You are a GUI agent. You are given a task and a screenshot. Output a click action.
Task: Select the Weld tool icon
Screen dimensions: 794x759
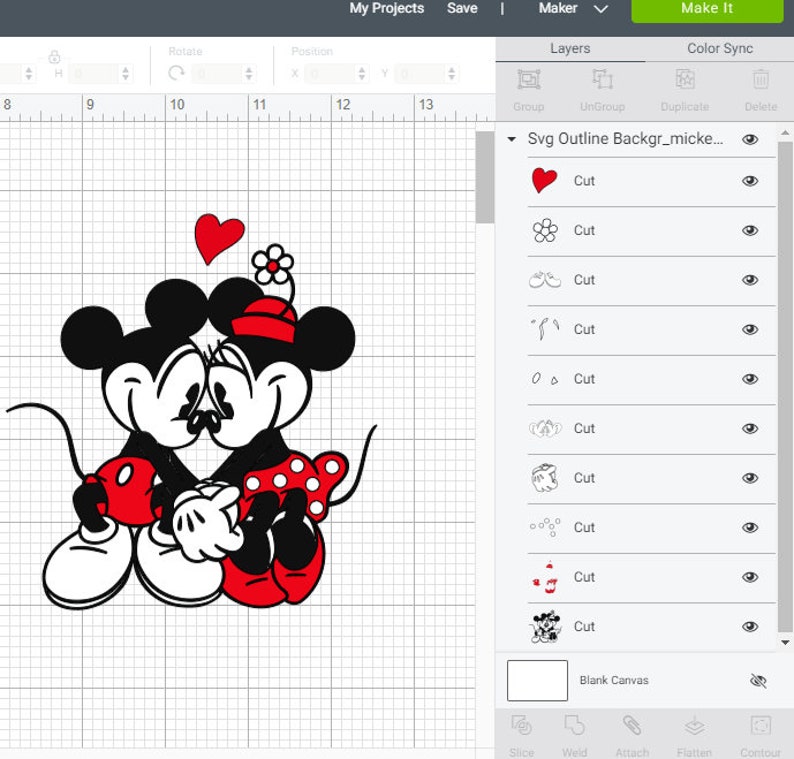(x=574, y=725)
